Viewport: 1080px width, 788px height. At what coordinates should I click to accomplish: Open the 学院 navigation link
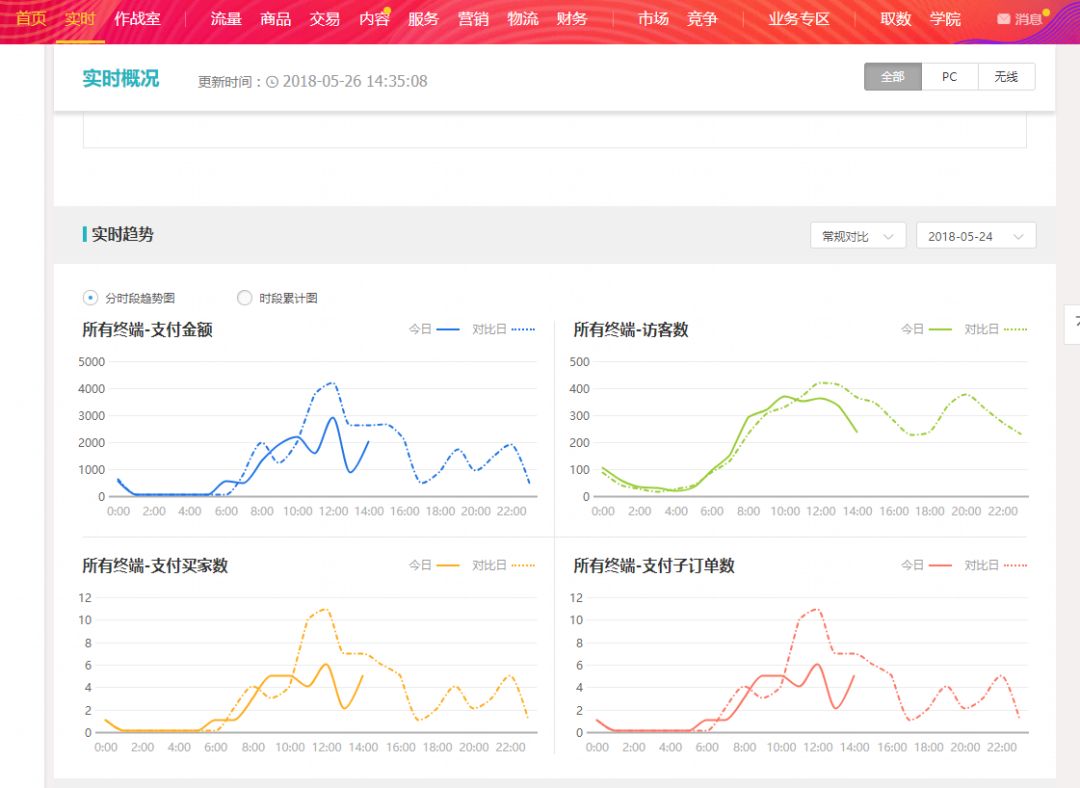point(945,19)
